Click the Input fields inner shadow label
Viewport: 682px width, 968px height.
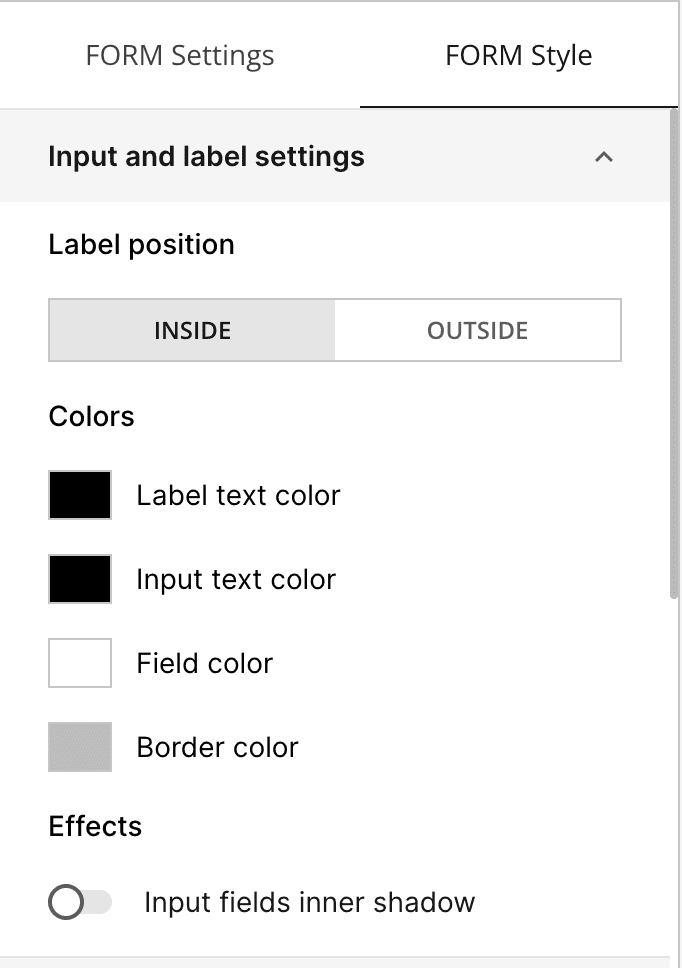(310, 902)
